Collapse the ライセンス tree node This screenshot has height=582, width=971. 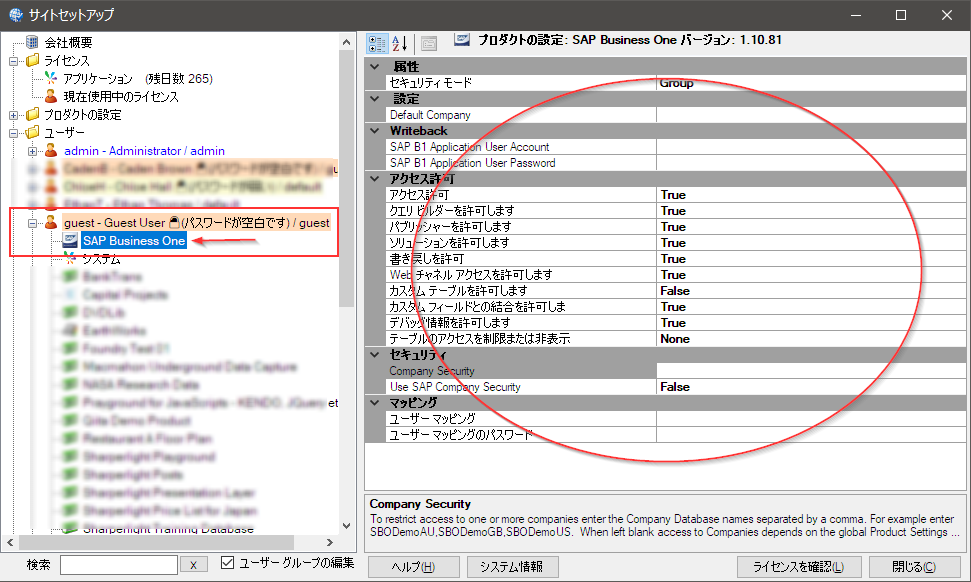click(14, 61)
